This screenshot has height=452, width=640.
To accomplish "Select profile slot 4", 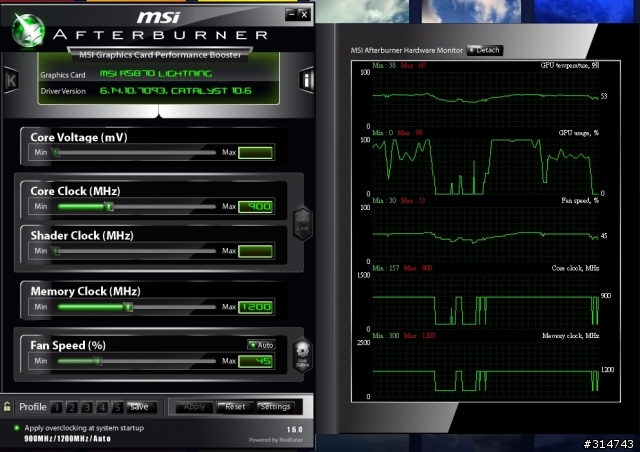I will tap(102, 407).
